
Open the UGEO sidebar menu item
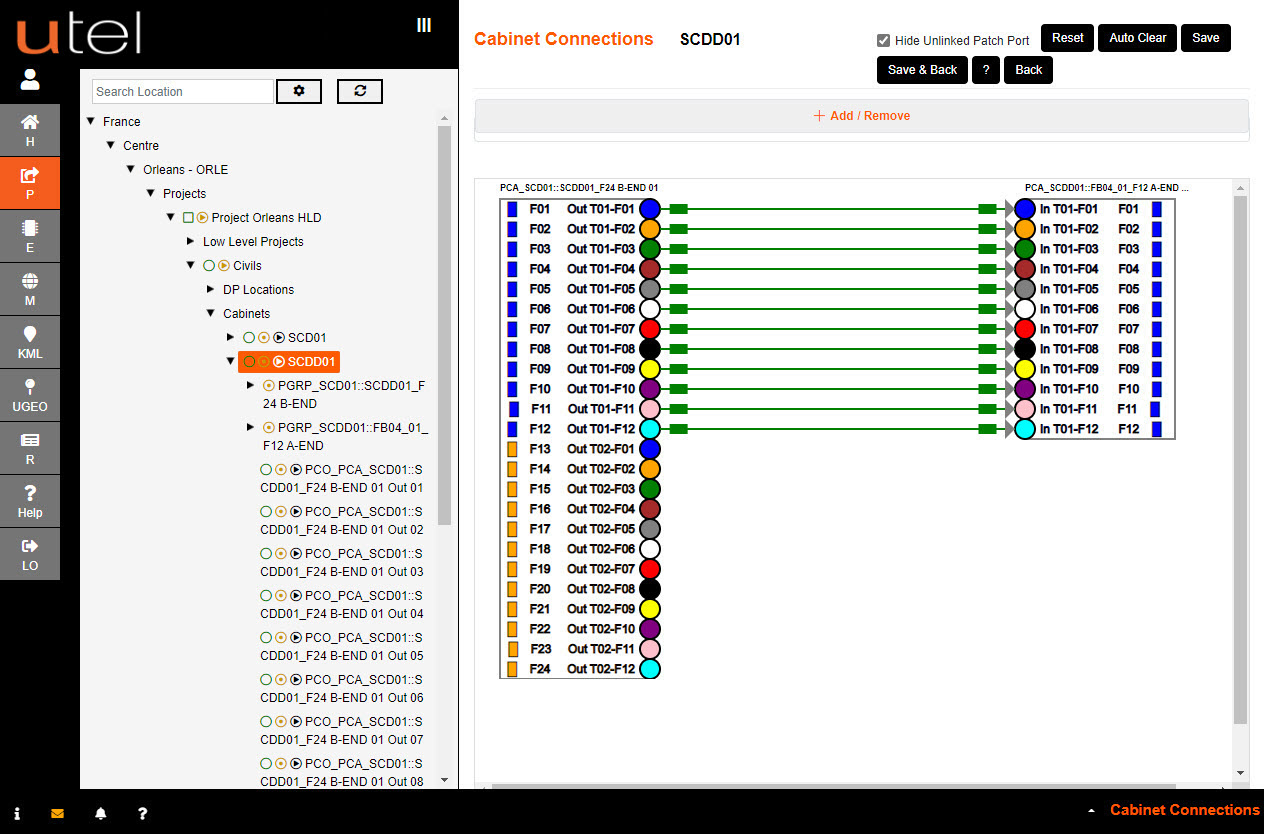click(x=30, y=396)
